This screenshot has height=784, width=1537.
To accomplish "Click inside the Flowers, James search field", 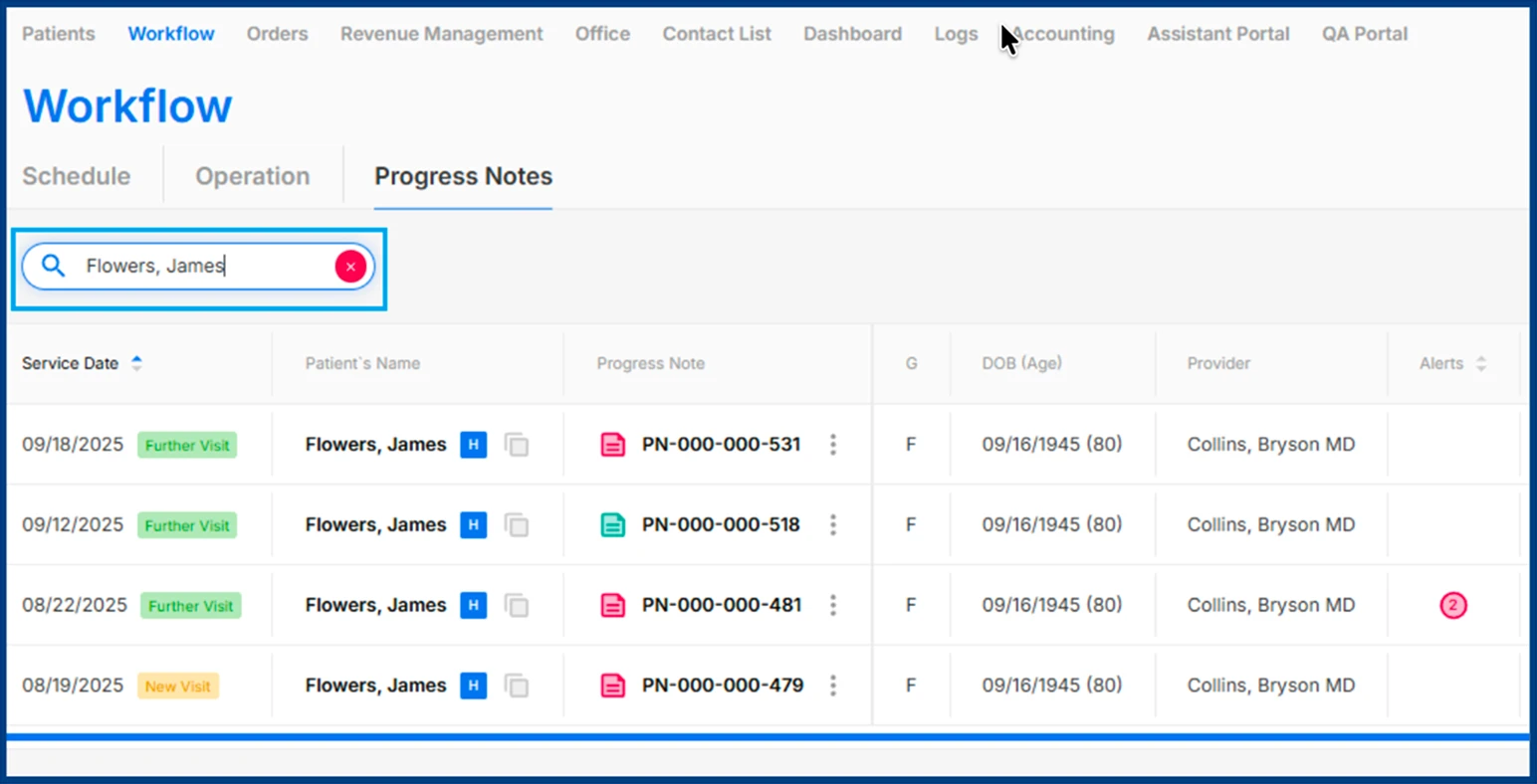I will (199, 267).
